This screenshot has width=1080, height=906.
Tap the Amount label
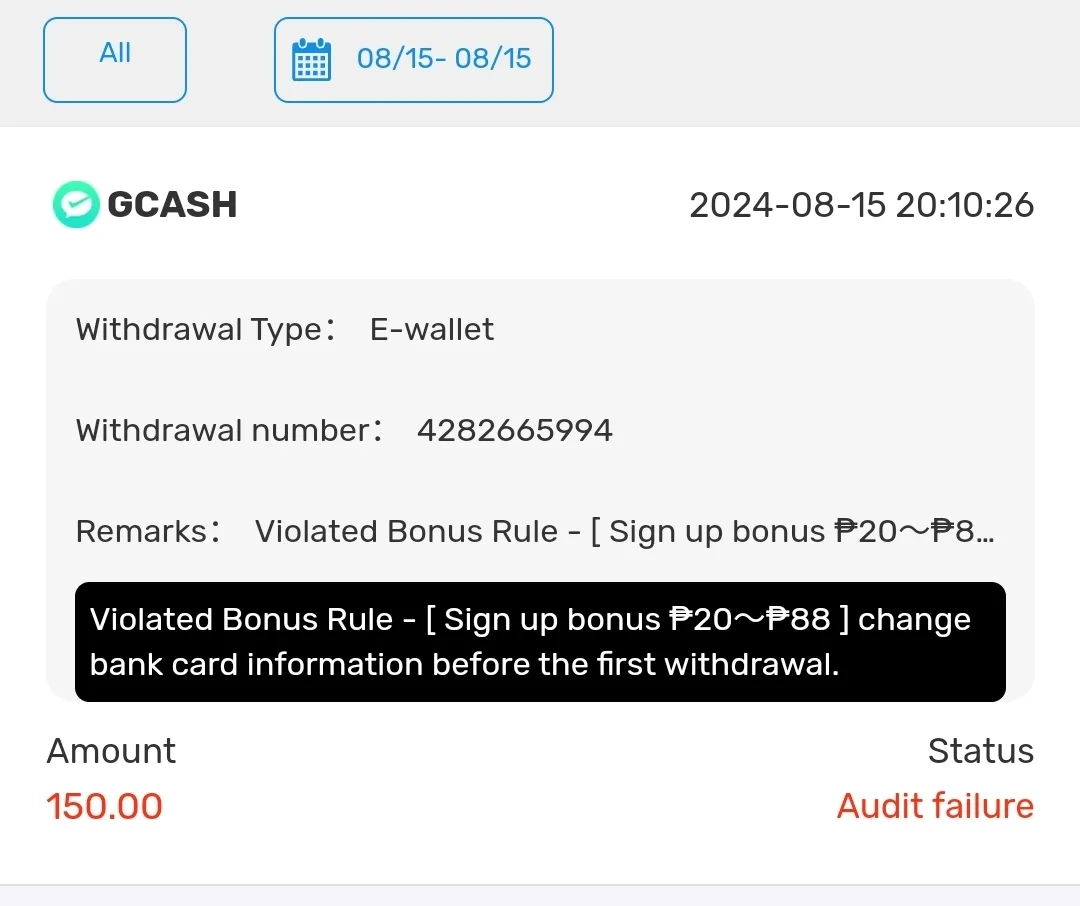click(x=111, y=751)
